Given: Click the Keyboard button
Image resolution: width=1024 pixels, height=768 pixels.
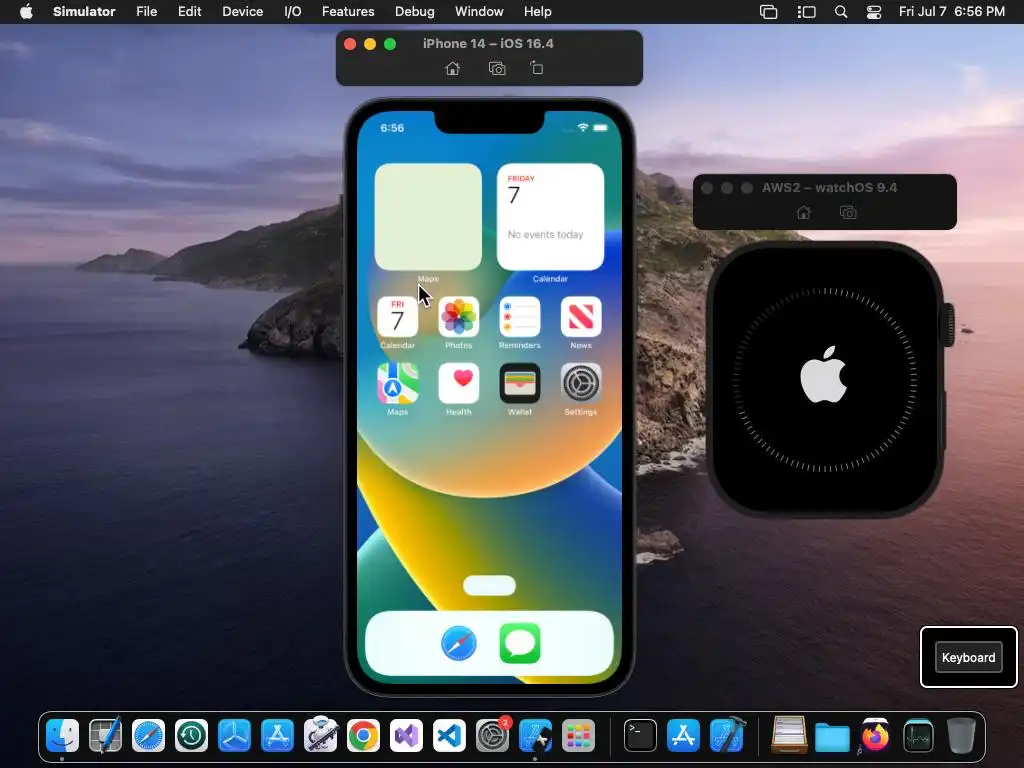Looking at the screenshot, I should [x=968, y=658].
